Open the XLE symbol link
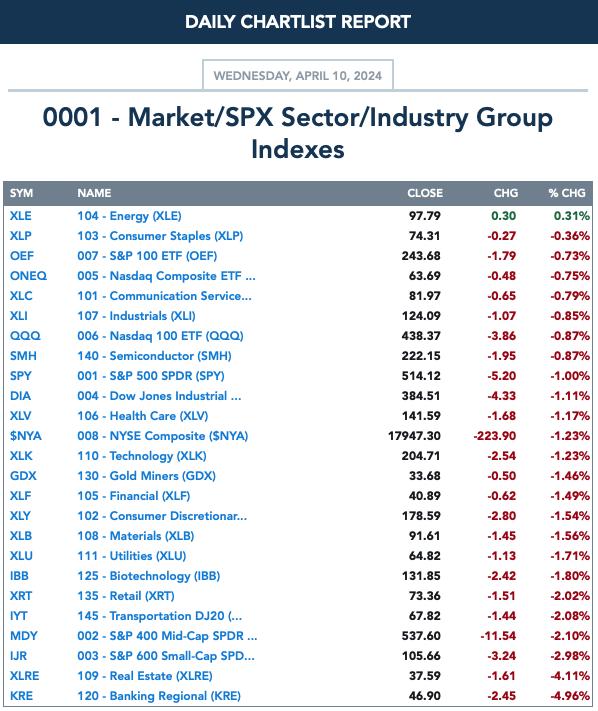This screenshot has width=598, height=711. [21, 216]
